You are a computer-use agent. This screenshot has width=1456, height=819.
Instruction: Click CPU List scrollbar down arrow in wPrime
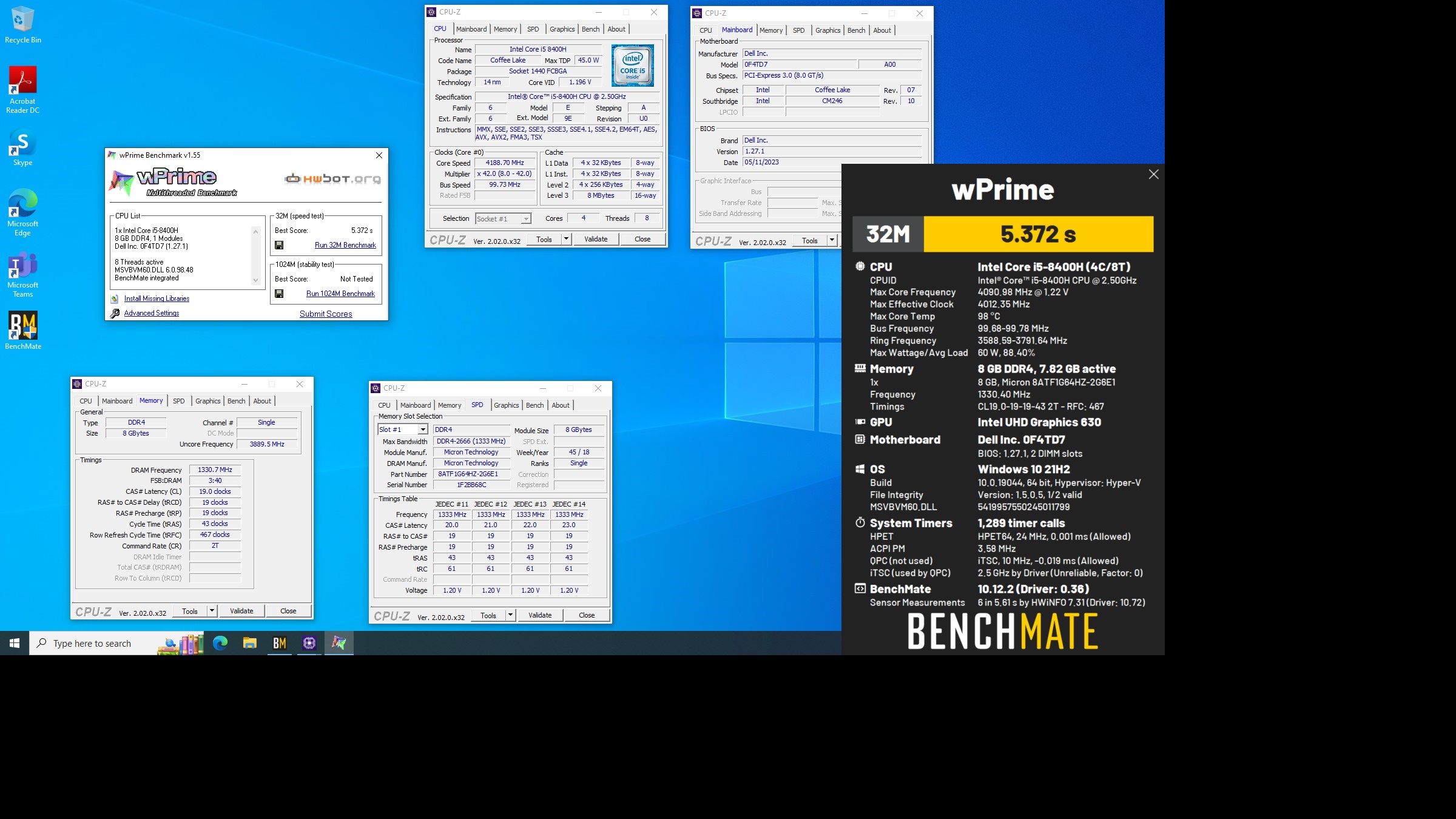coord(256,280)
